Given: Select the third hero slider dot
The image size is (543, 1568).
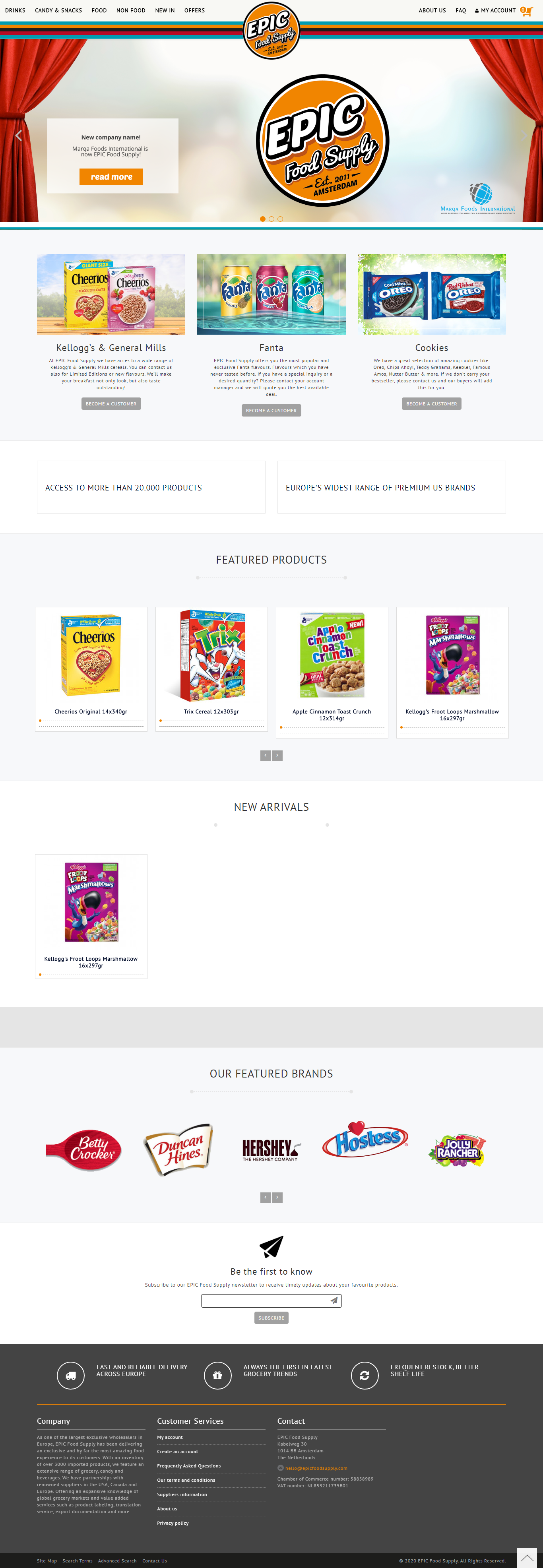Looking at the screenshot, I should point(280,219).
